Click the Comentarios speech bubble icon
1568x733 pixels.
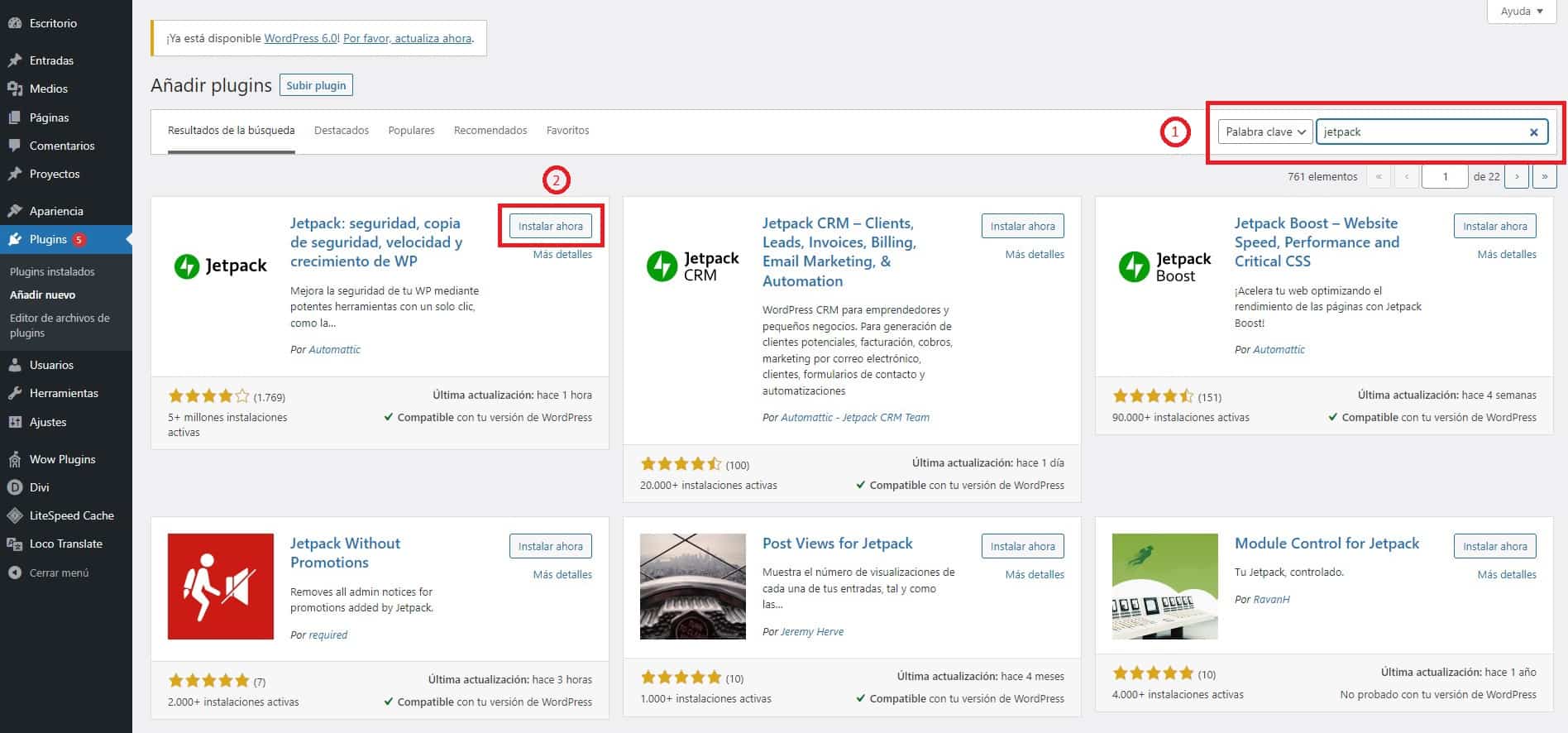(x=14, y=146)
